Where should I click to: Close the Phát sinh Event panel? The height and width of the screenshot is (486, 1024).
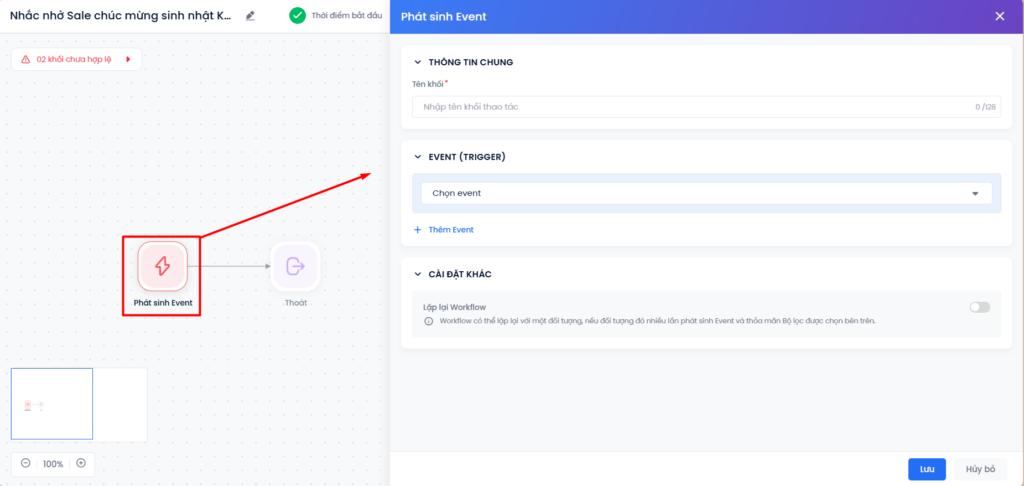pos(1000,16)
